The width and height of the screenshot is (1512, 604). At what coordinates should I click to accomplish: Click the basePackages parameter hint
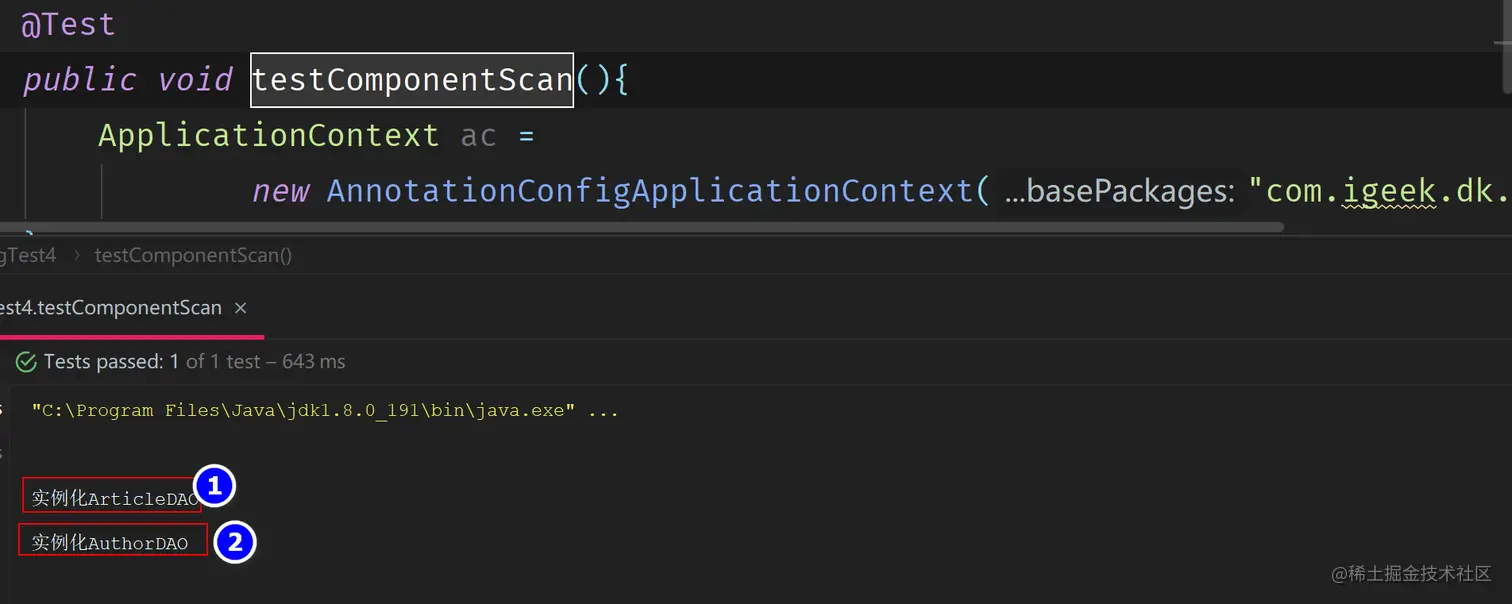pos(1119,191)
